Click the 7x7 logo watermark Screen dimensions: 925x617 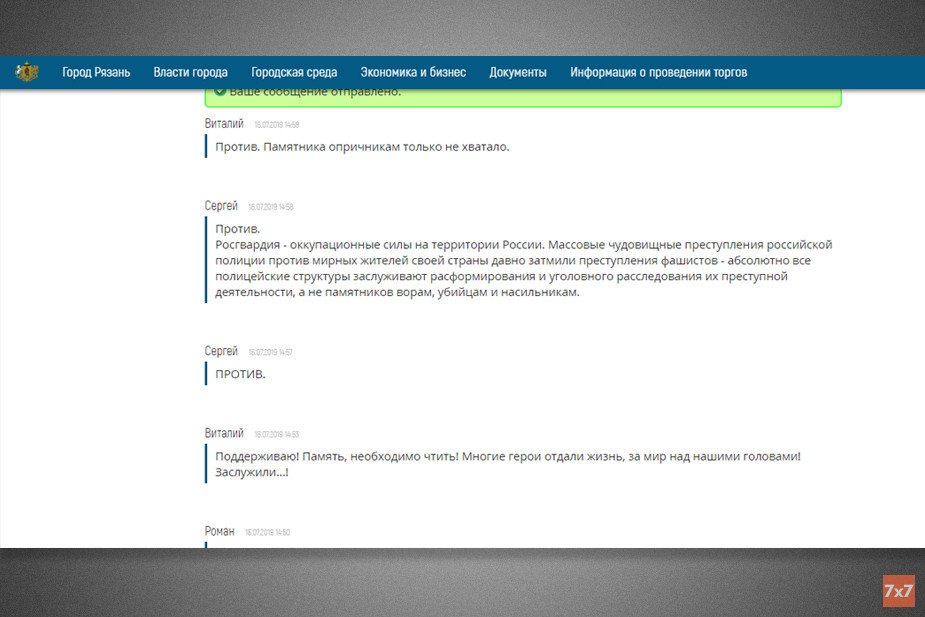tap(898, 591)
